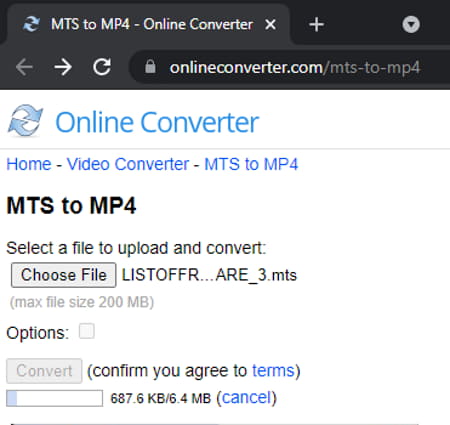Click the upload size text 687.6 KB/6.4 MB
This screenshot has width=450, height=425.
pyautogui.click(x=161, y=398)
